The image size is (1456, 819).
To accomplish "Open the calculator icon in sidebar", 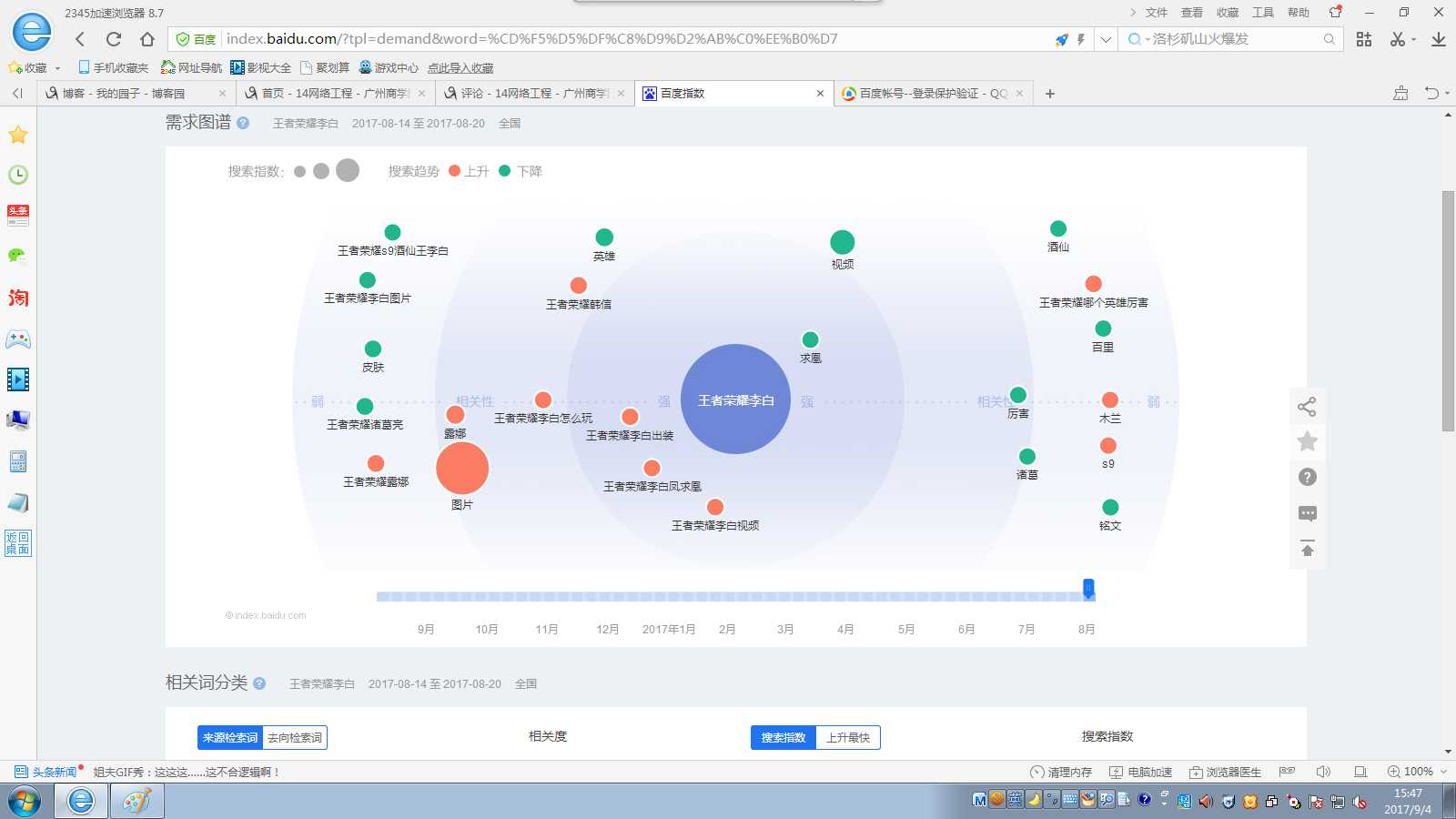I will (18, 461).
